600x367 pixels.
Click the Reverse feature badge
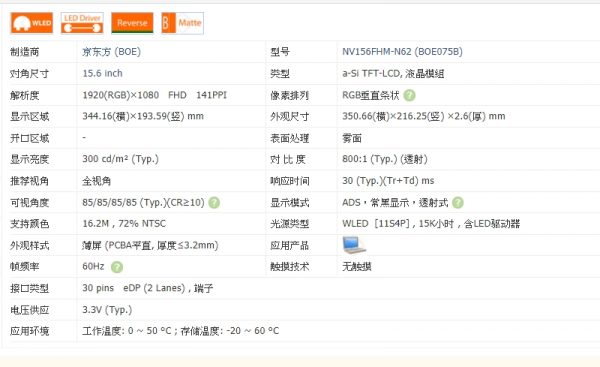tap(132, 23)
